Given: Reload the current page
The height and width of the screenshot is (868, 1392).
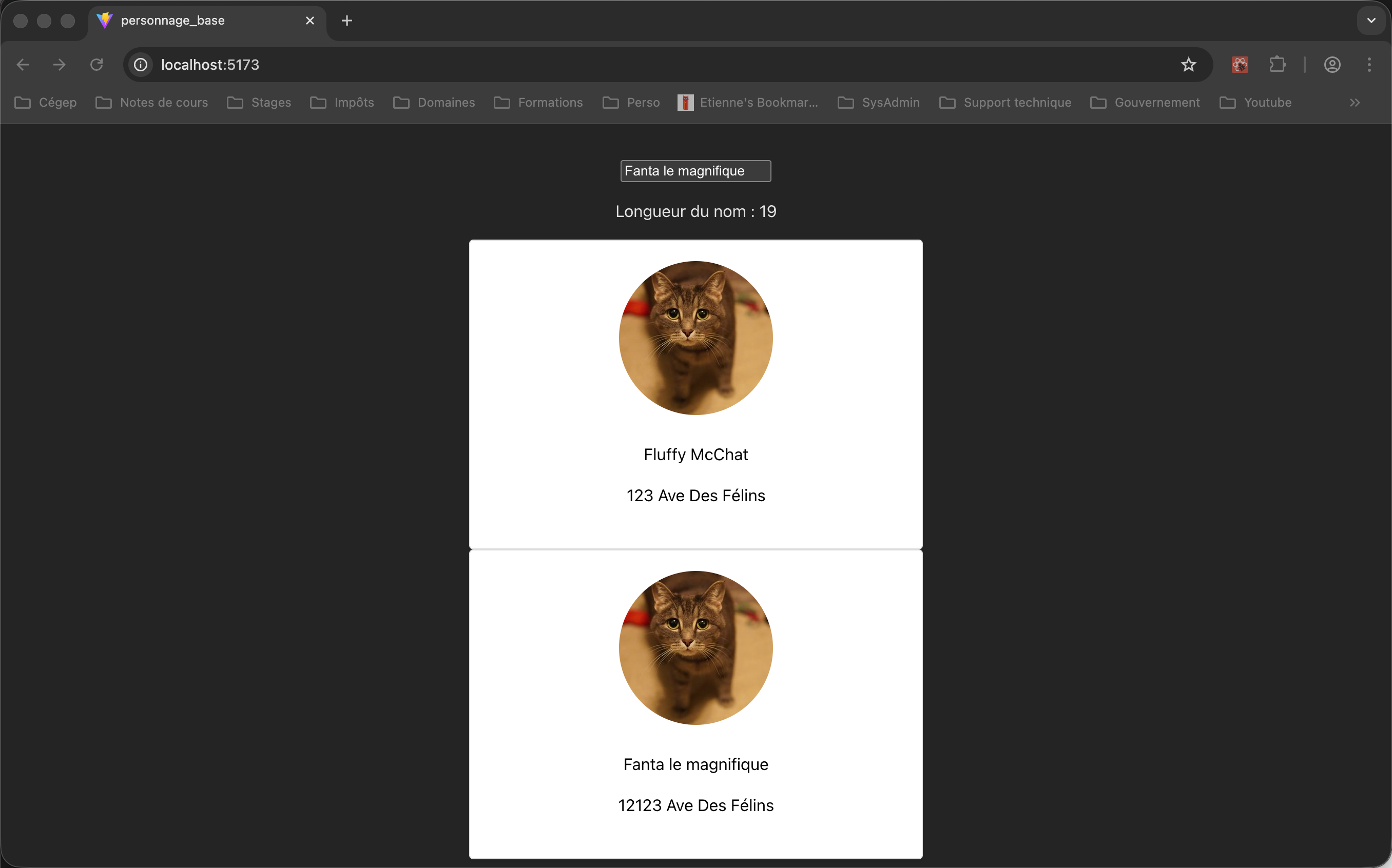Looking at the screenshot, I should (x=96, y=64).
